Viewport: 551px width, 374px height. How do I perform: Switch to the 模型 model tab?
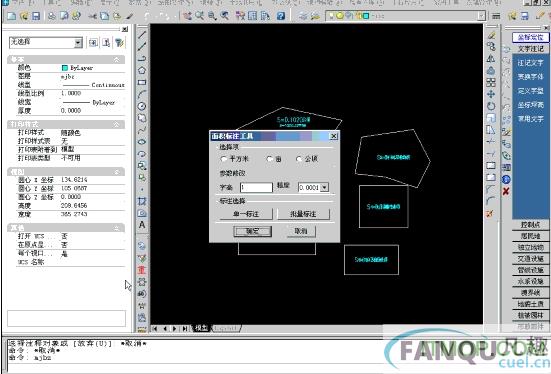pos(202,328)
